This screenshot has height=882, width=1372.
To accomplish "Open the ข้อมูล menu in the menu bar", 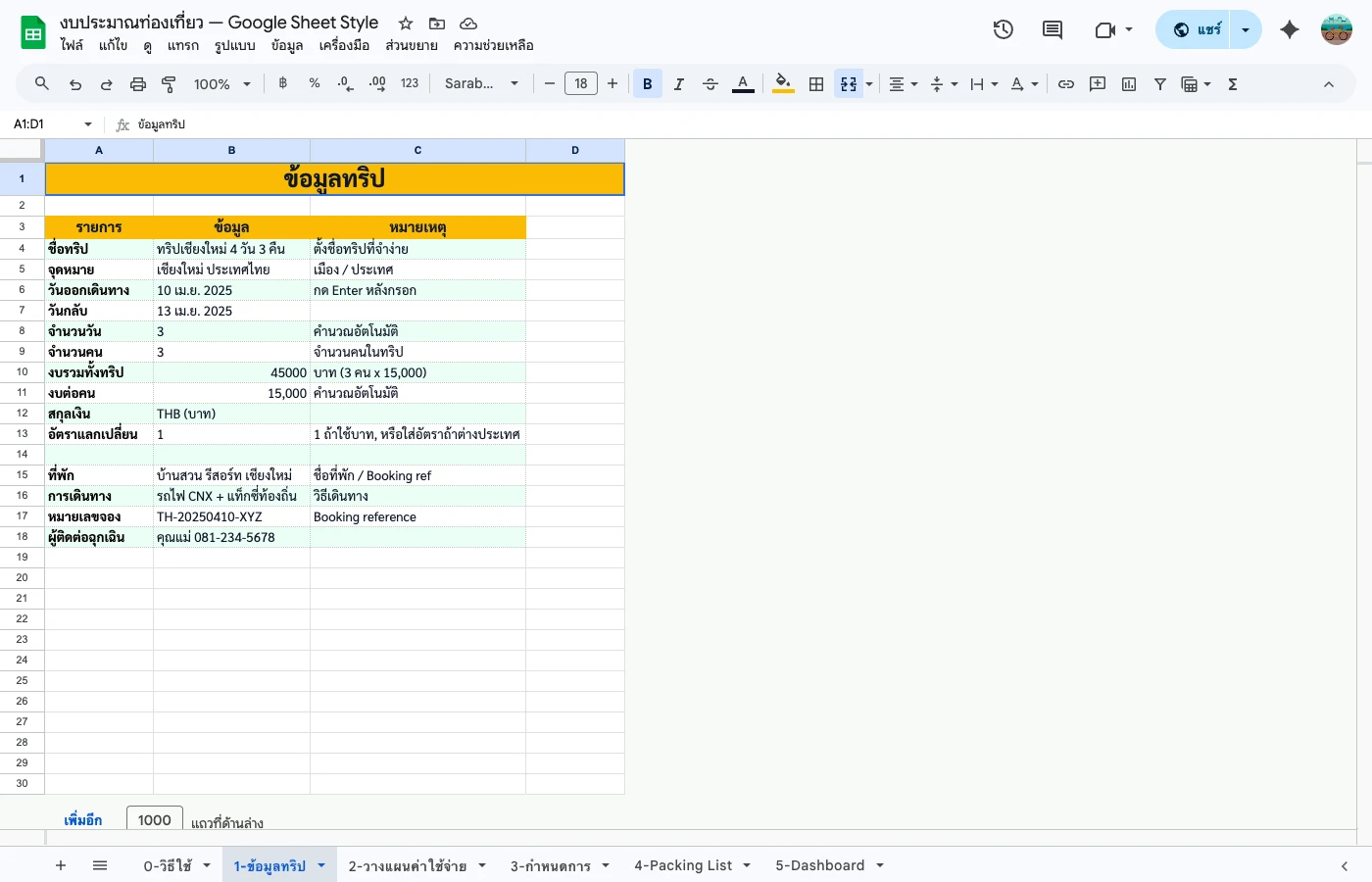I will tap(286, 45).
